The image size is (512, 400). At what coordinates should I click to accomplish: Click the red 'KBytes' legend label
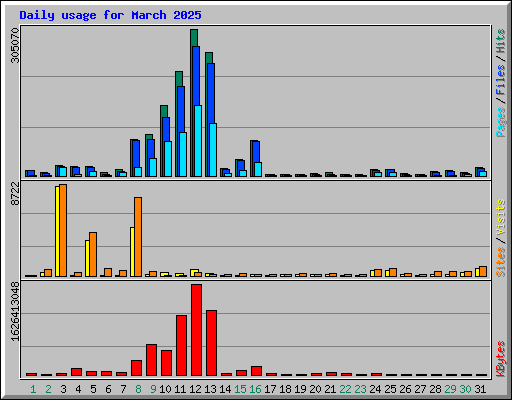(501, 359)
